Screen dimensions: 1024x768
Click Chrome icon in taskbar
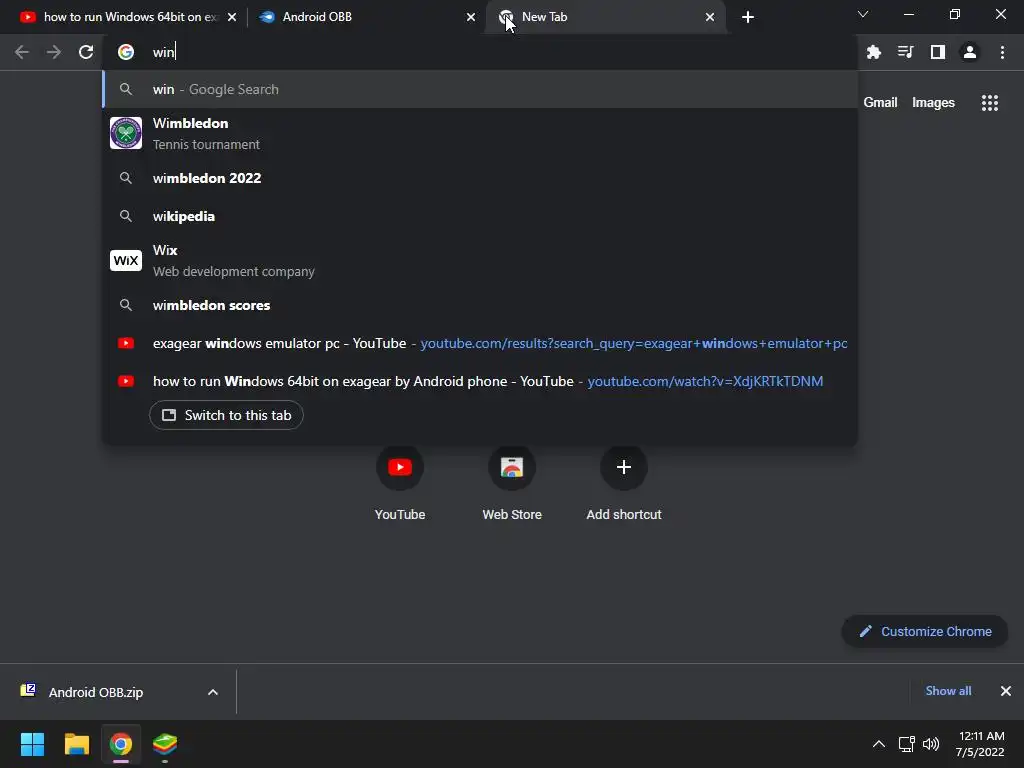point(121,744)
